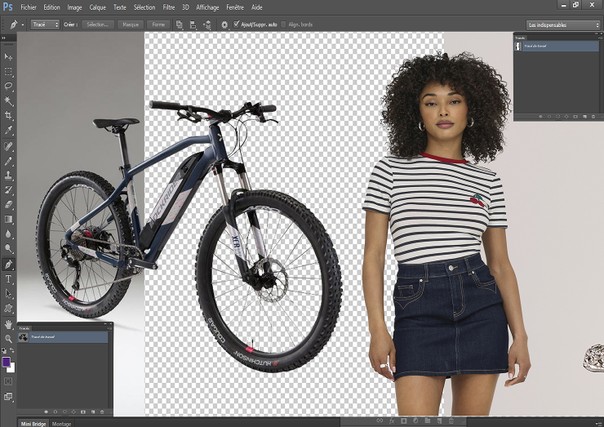Select the Move tool at top of toolbox

[9, 59]
